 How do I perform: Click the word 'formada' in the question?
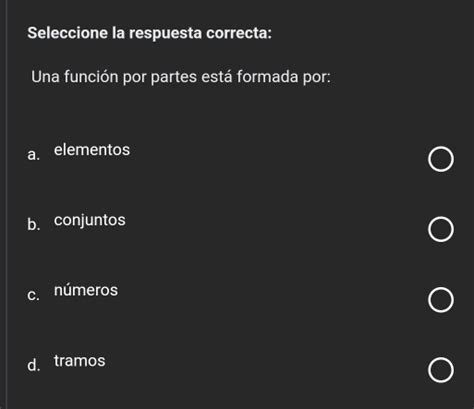268,76
